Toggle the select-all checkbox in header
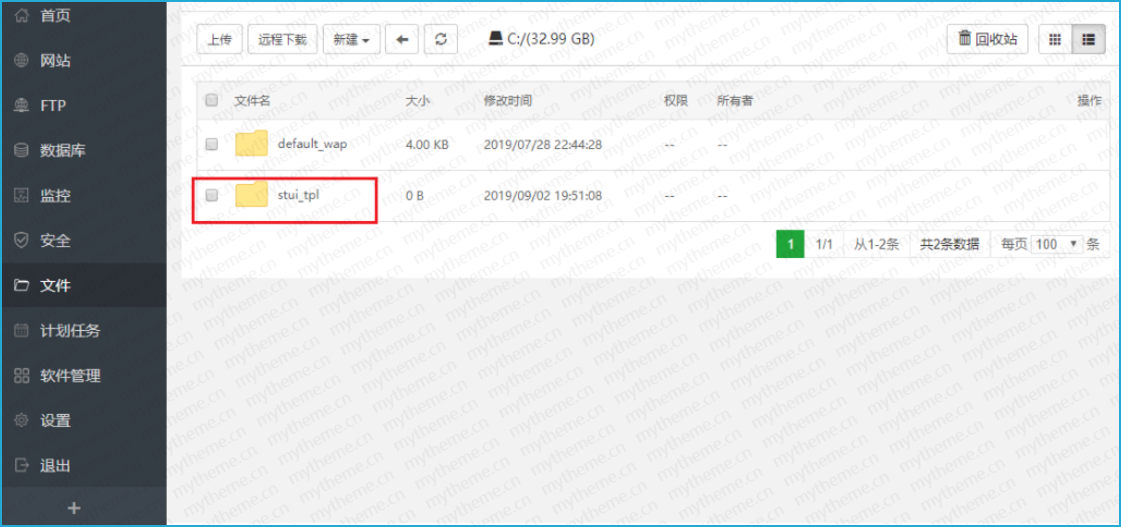Screen dimensions: 1121x527 point(212,101)
